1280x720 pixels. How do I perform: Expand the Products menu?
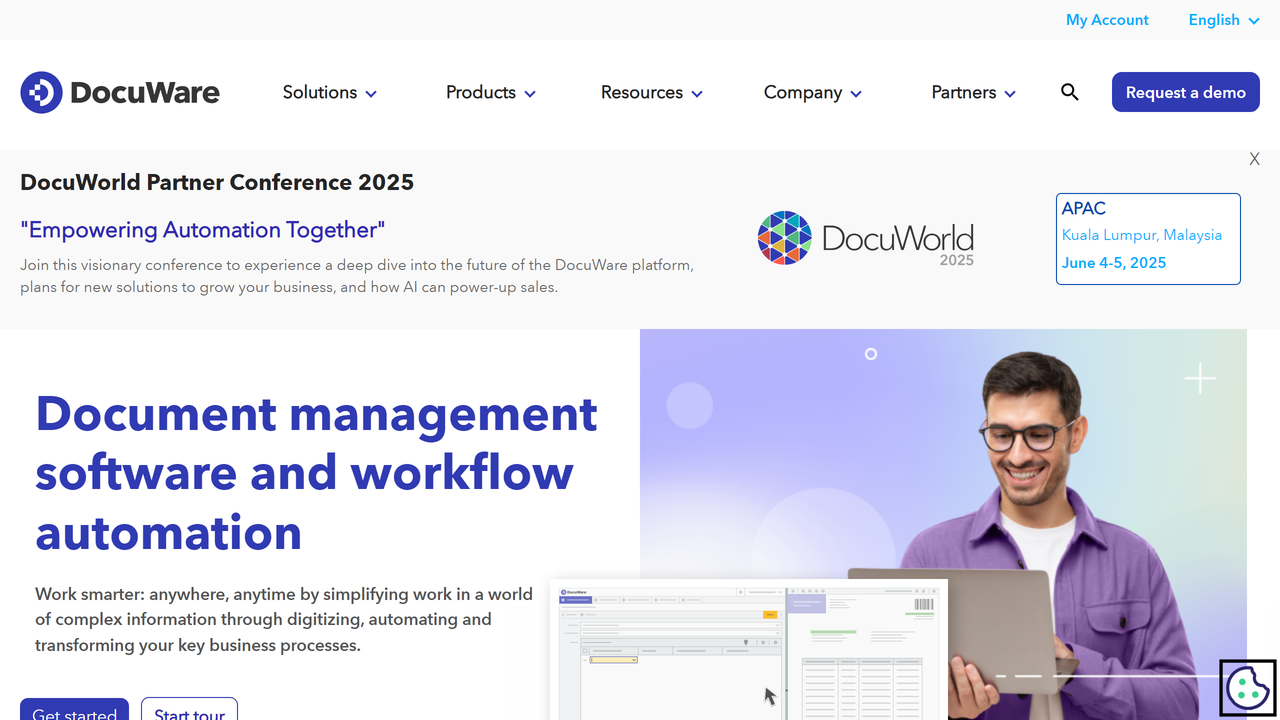click(x=491, y=92)
